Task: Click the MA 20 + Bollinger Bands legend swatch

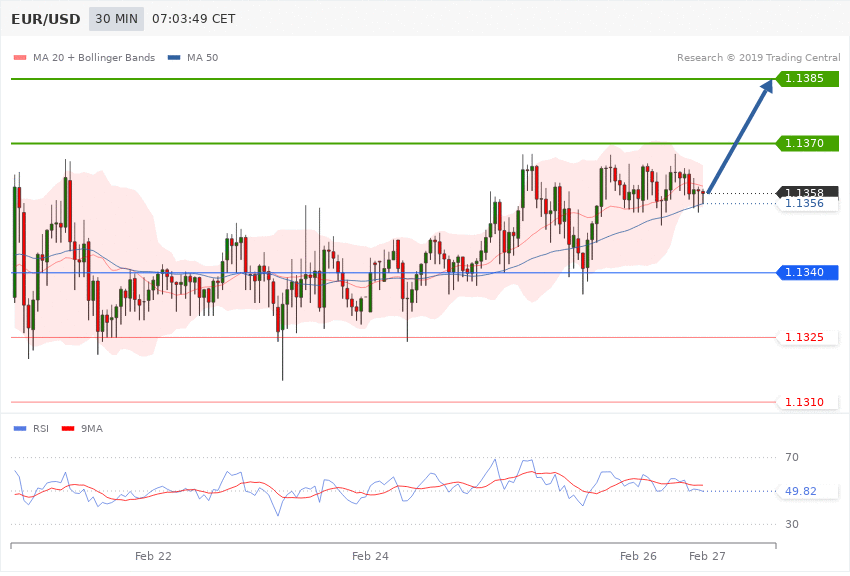Action: (x=20, y=57)
